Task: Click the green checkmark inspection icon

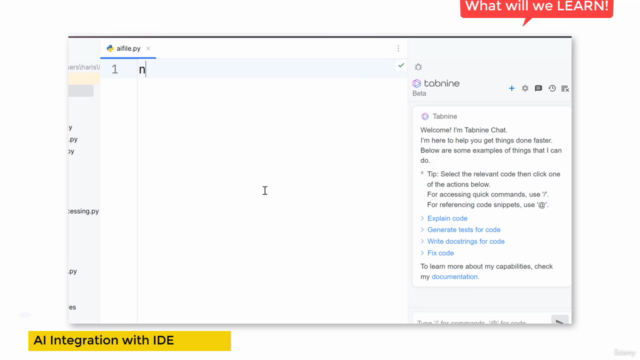Action: (x=401, y=65)
